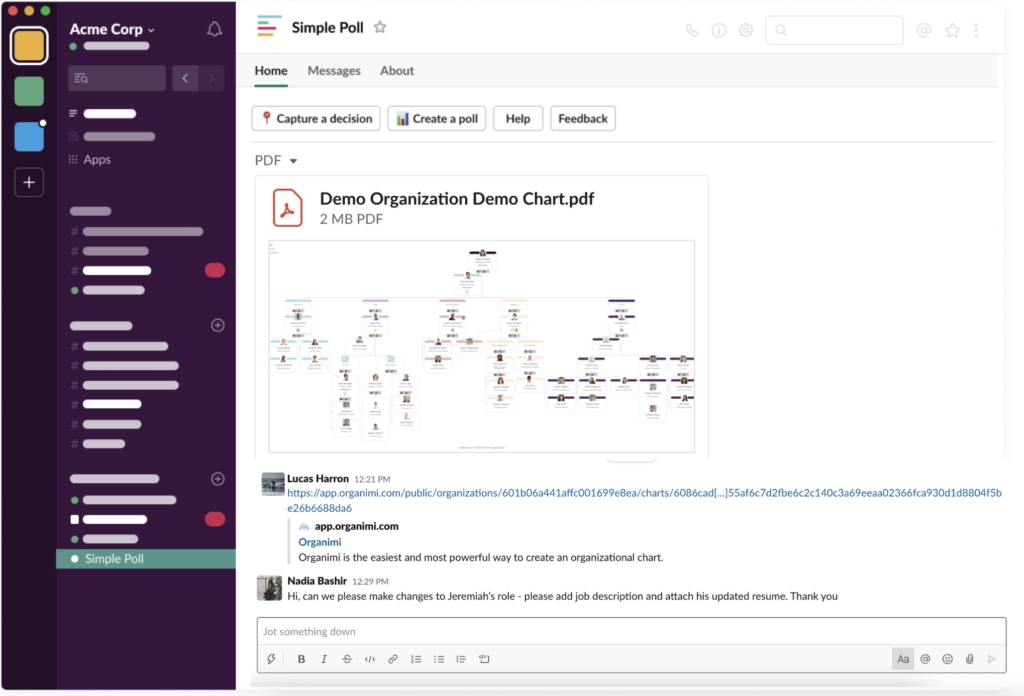Open direct message with red unread badge
The height and width of the screenshot is (696, 1024).
tap(147, 519)
